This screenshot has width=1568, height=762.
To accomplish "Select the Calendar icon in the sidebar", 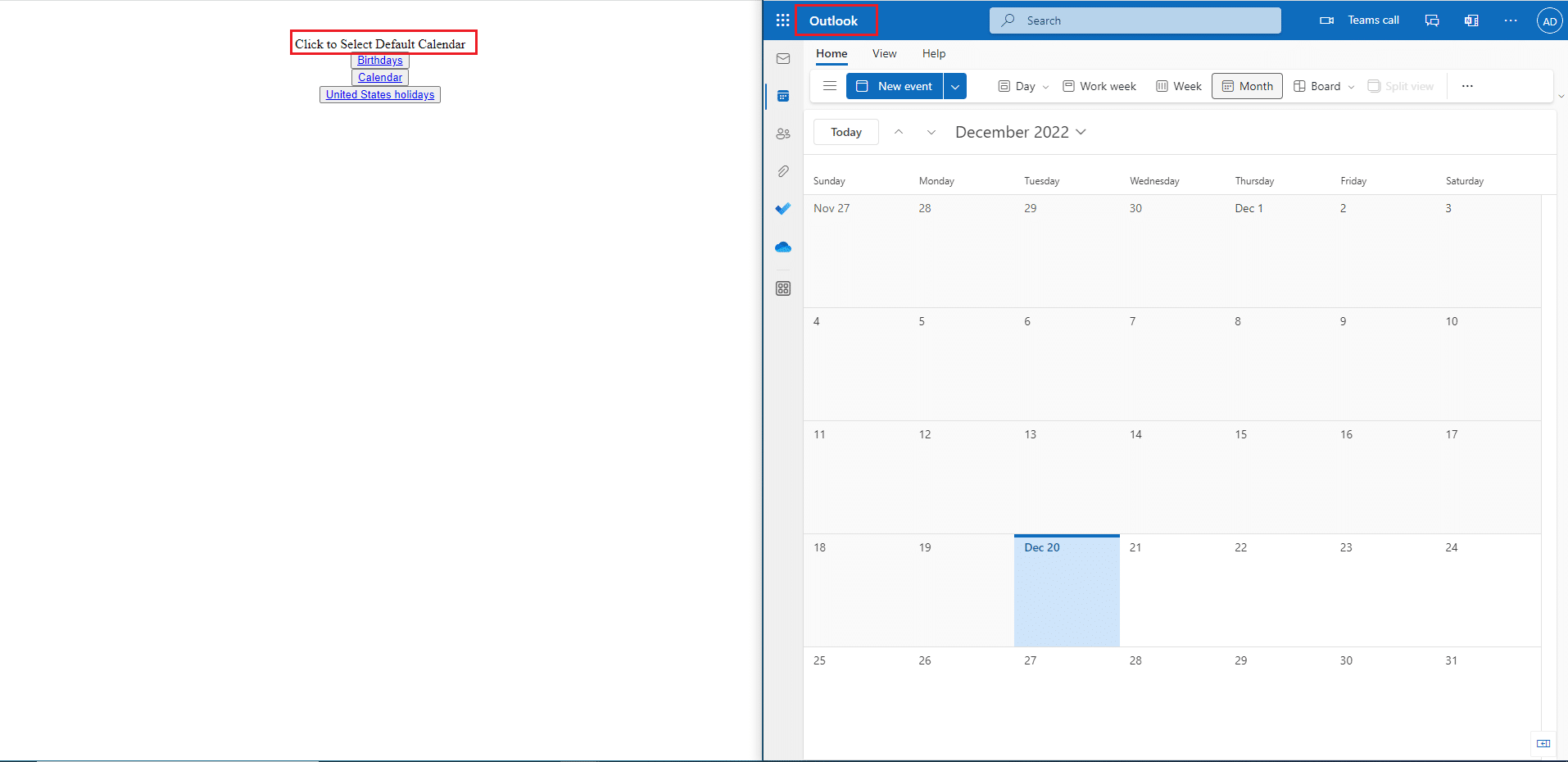I will click(783, 97).
